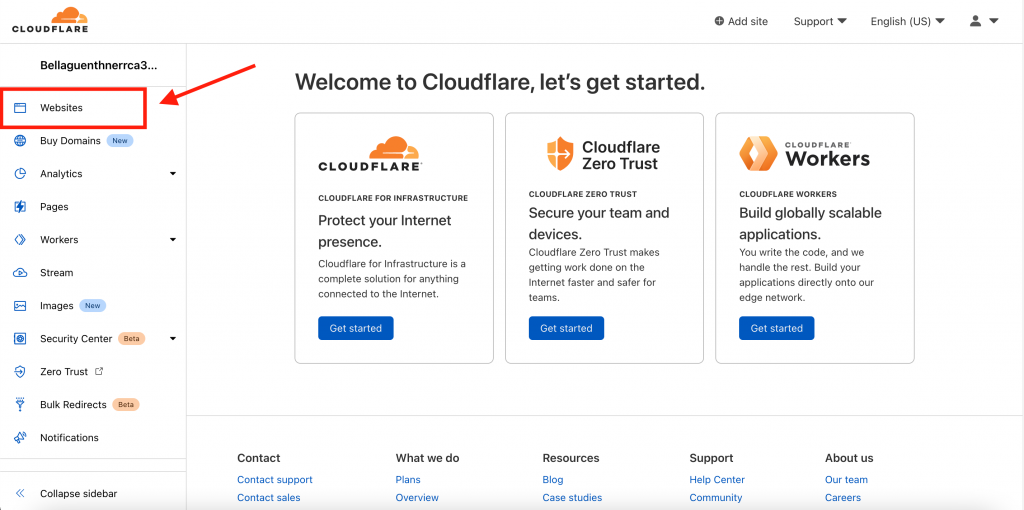Image resolution: width=1024 pixels, height=510 pixels.
Task: Click Get started under Cloudflare Zero Trust
Action: click(x=566, y=328)
